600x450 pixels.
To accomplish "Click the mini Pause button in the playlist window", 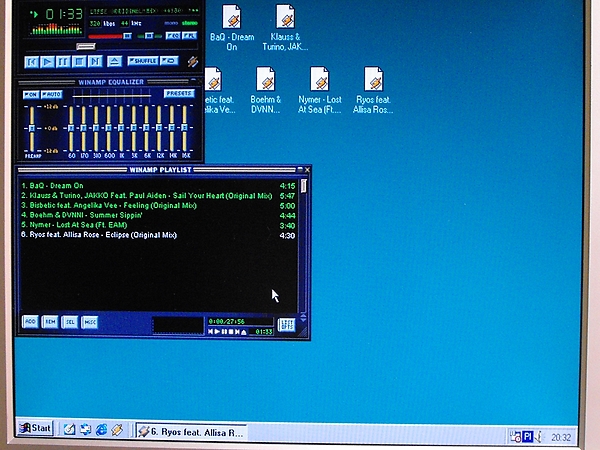I will pos(224,332).
